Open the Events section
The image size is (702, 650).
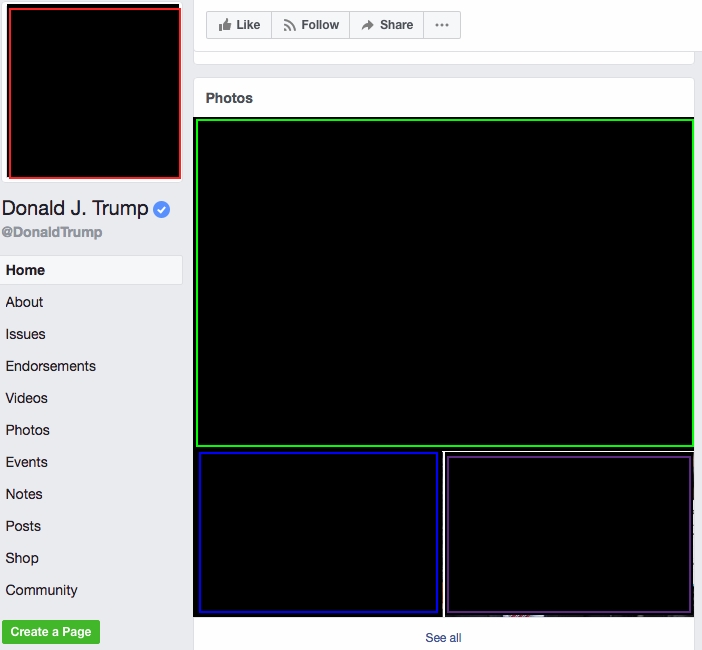click(x=26, y=462)
